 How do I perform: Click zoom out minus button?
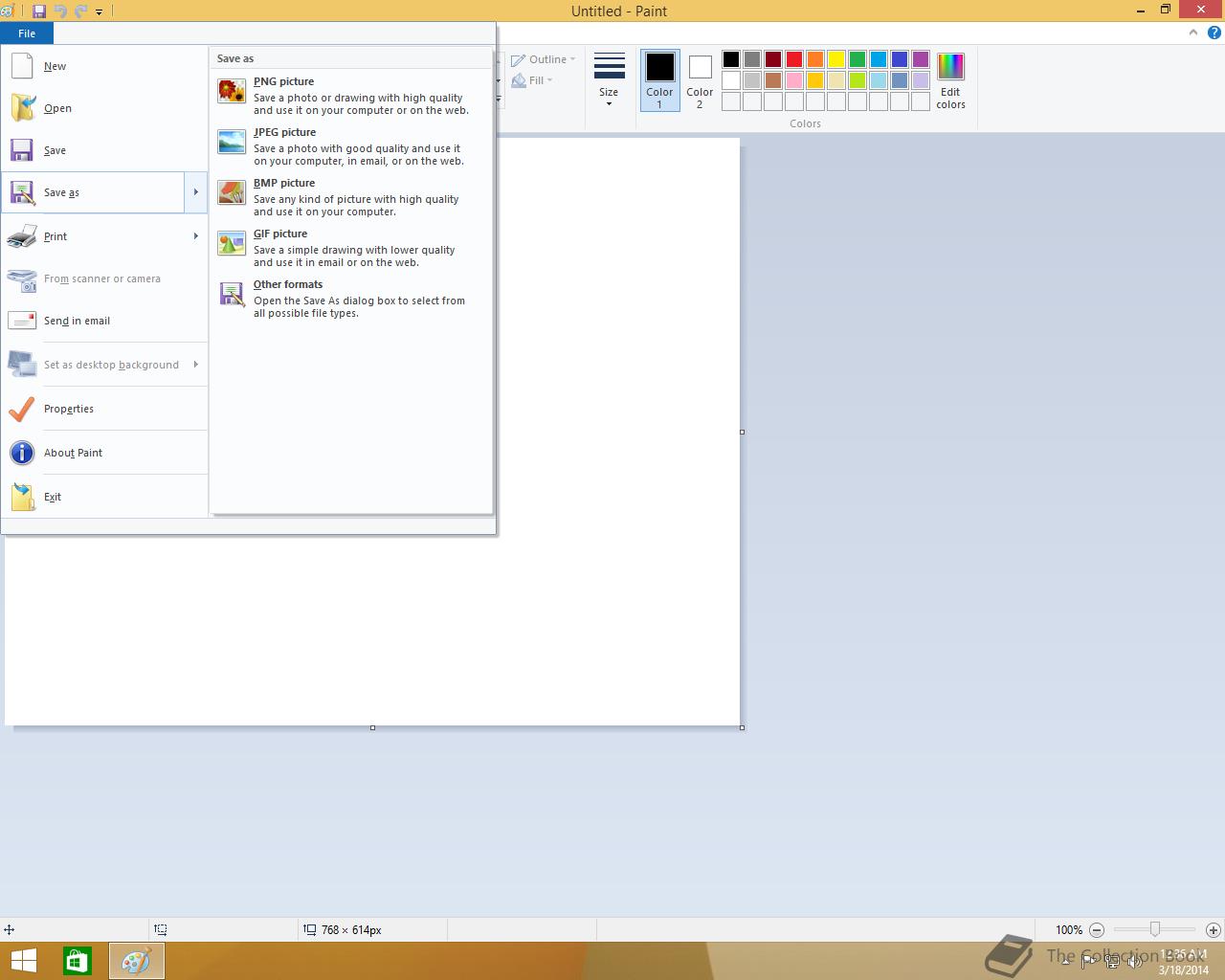pyautogui.click(x=1097, y=929)
